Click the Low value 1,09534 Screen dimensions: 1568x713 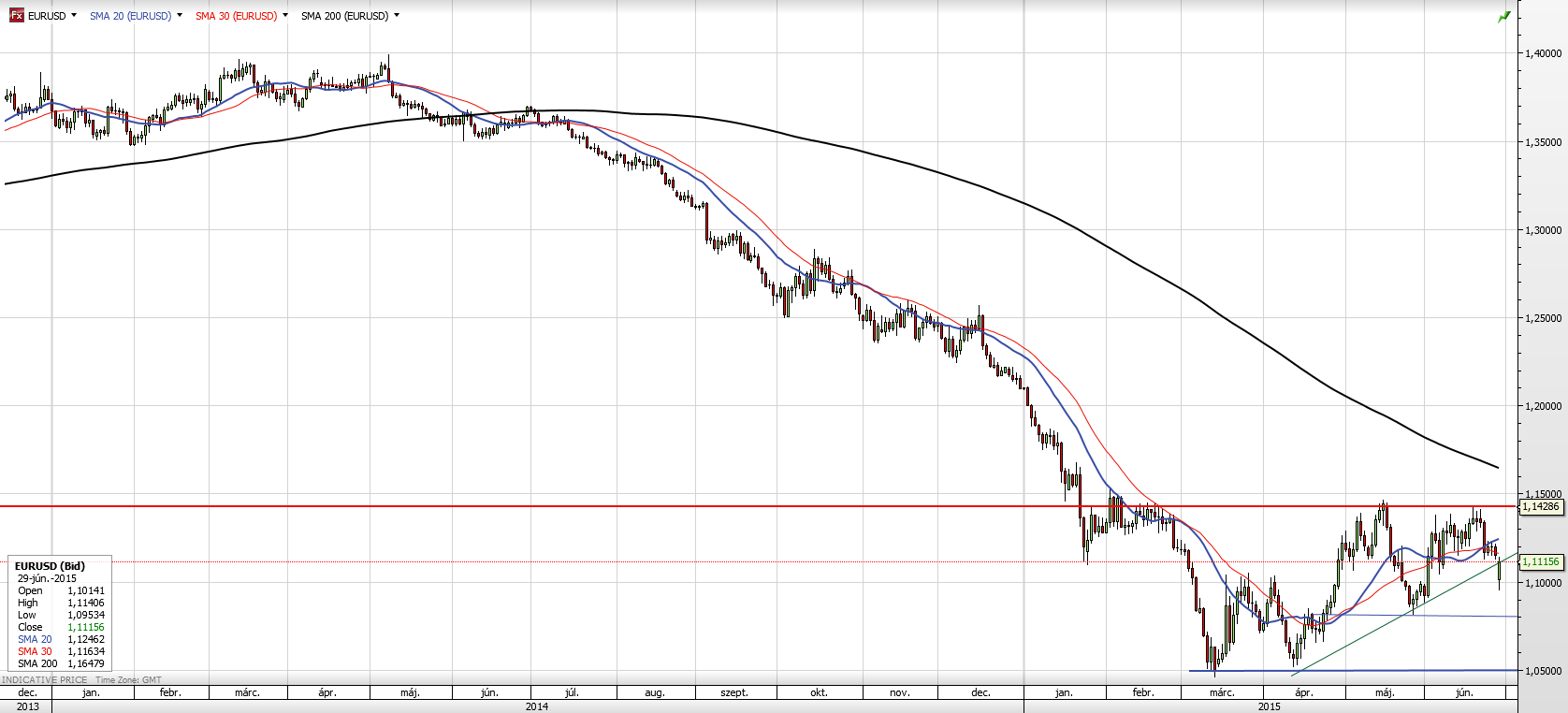(x=86, y=615)
